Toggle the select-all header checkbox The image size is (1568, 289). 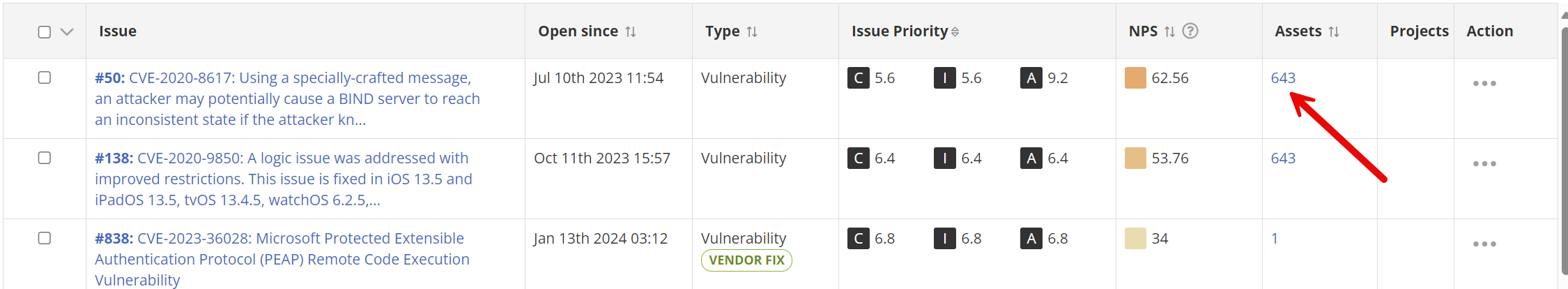45,32
